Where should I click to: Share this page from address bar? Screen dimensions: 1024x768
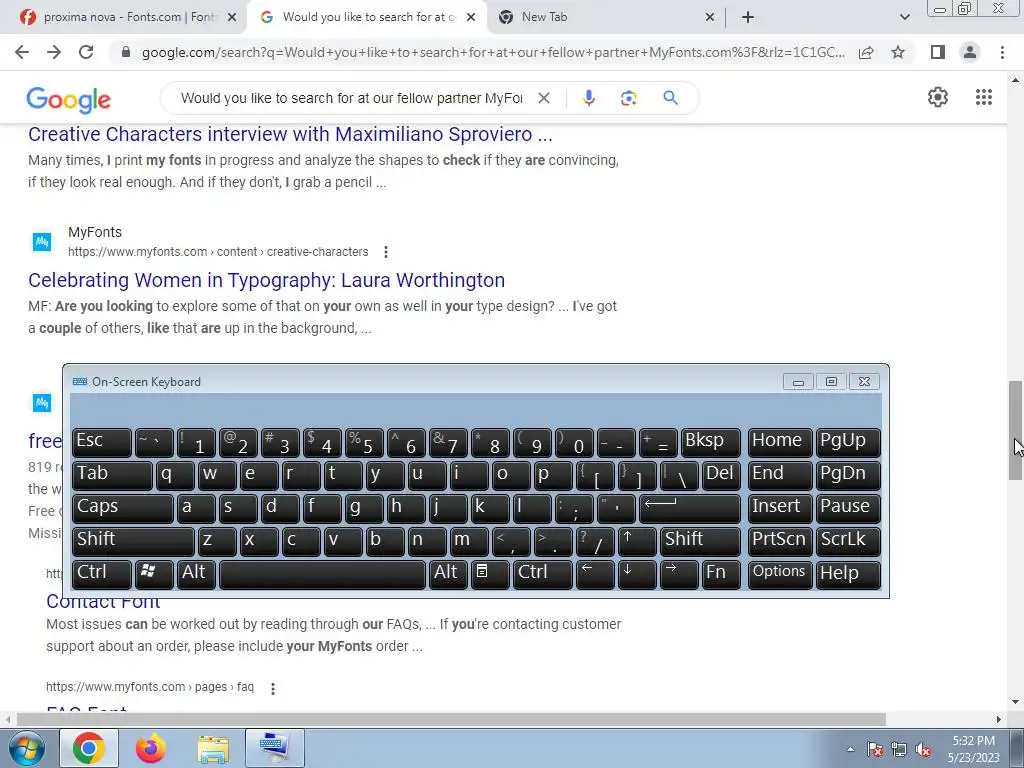[x=866, y=52]
